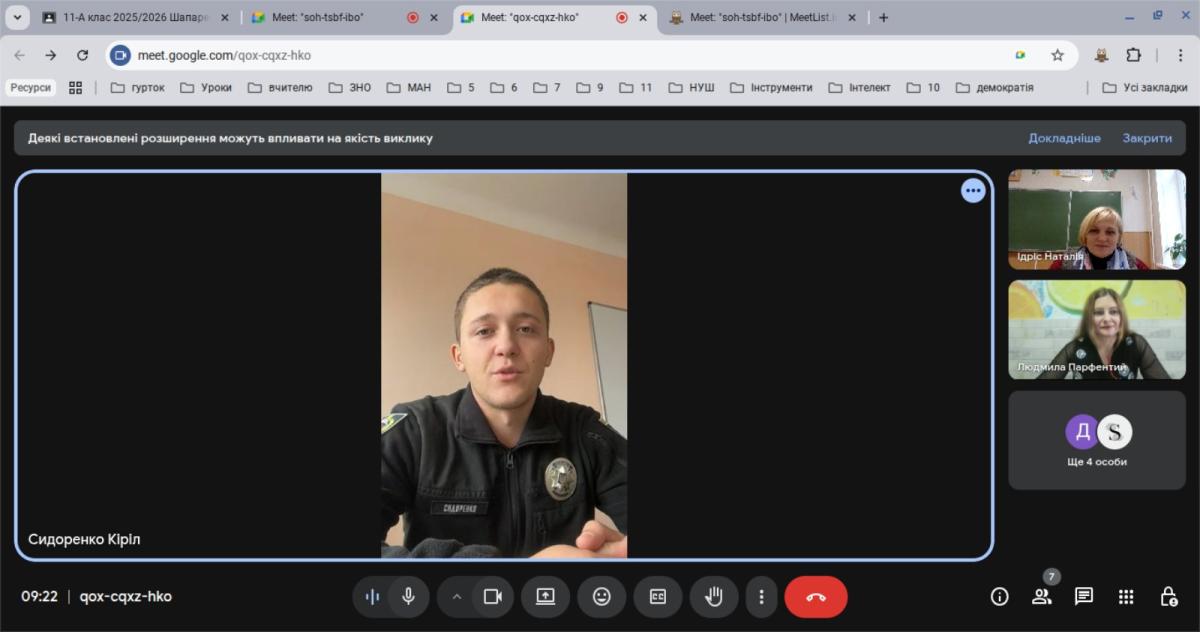Open options on Сидоренко Кіріл's video tile

pyautogui.click(x=973, y=190)
